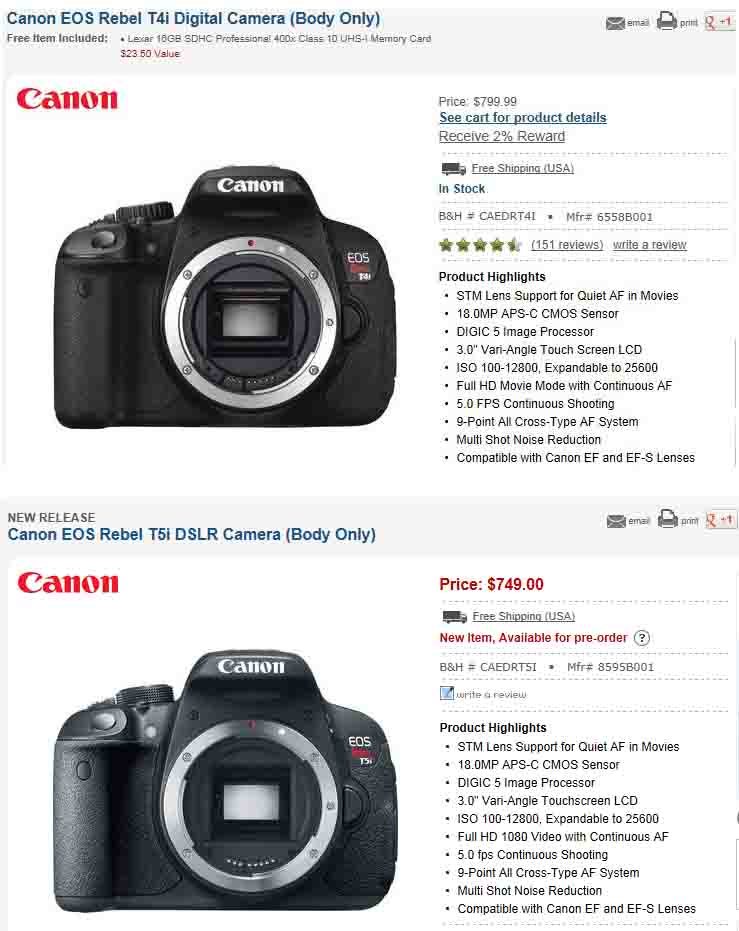Open Canon EOS Rebel T4i product title
Image resolution: width=739 pixels, height=931 pixels.
coord(194,18)
